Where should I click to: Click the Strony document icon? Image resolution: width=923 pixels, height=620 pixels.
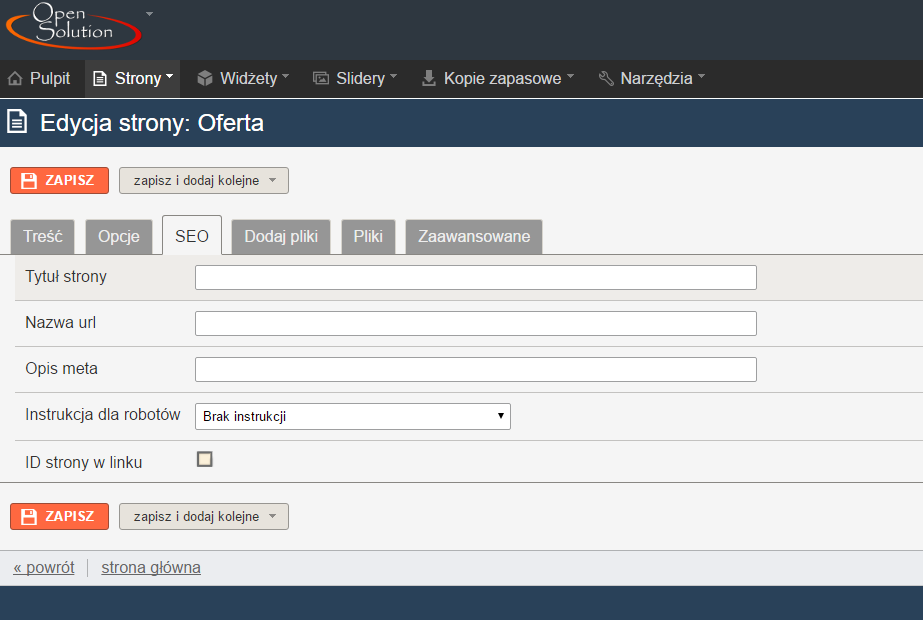(x=100, y=78)
